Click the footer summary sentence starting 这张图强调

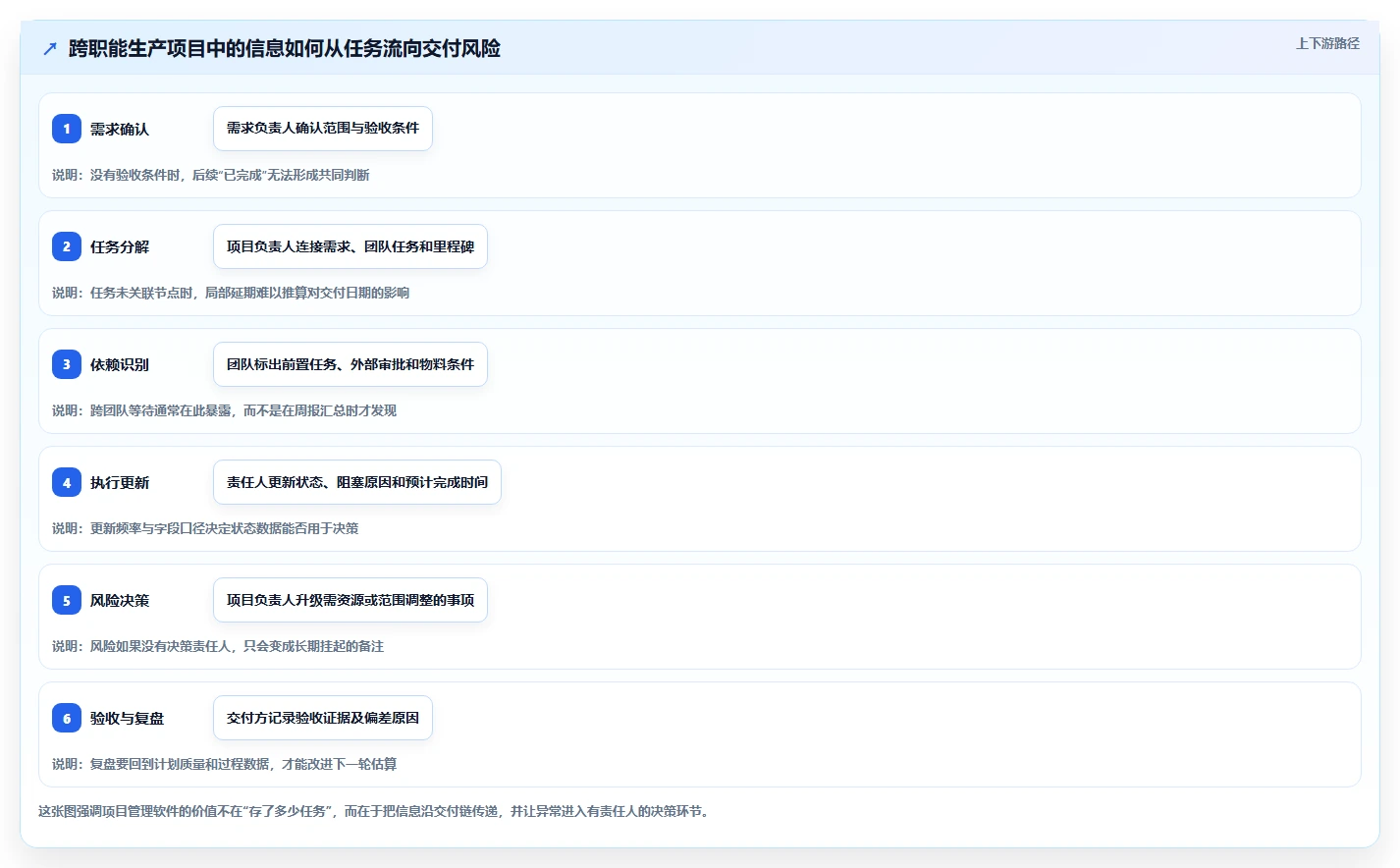(x=374, y=811)
